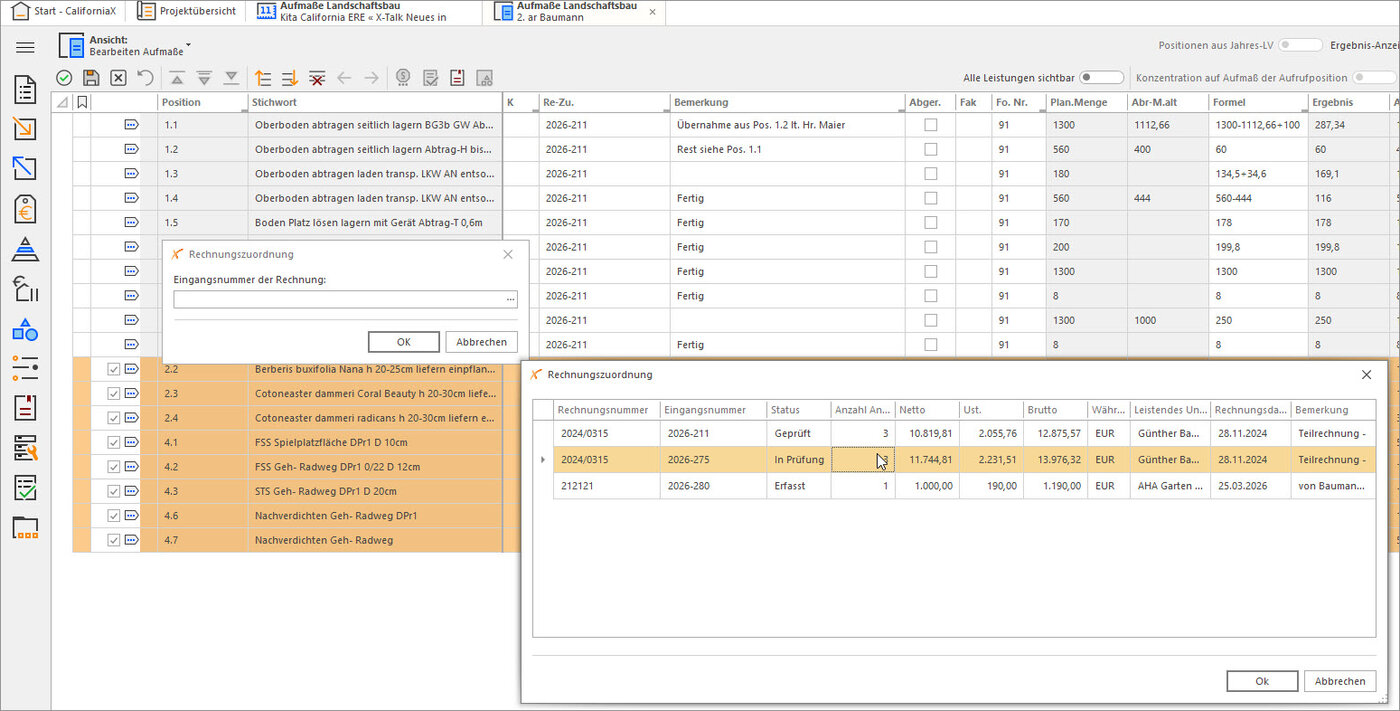This screenshot has height=711, width=1400.
Task: Switch to the Start - CaliforniaX tab
Action: (x=64, y=11)
